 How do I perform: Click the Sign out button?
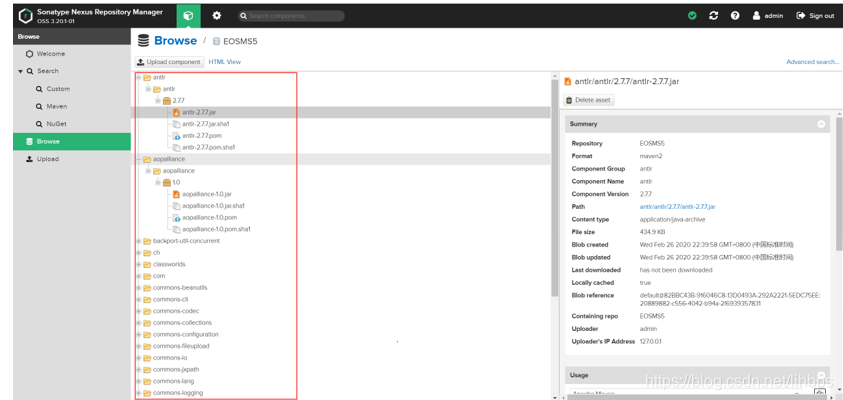[x=815, y=16]
